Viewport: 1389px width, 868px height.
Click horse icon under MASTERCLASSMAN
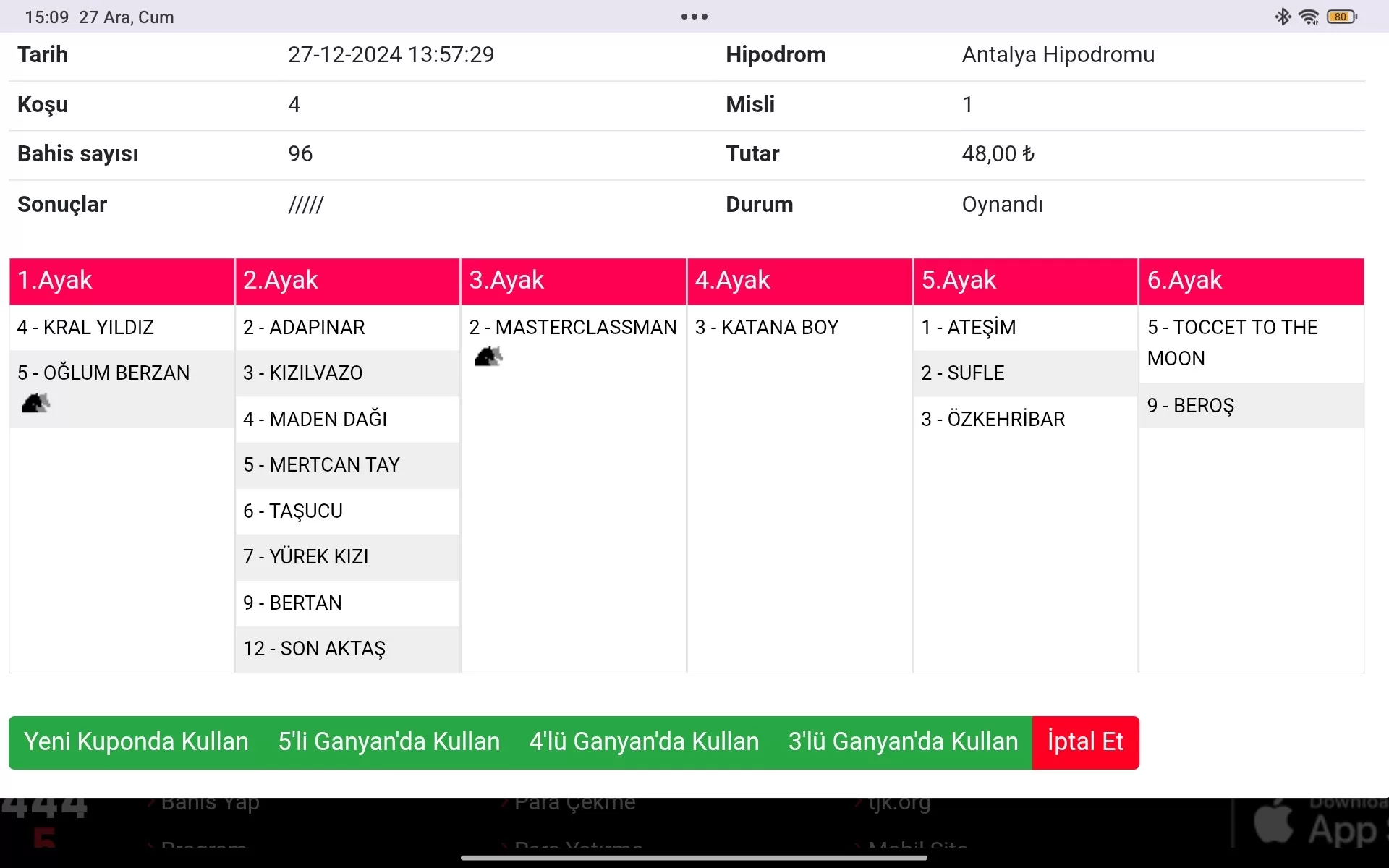coord(488,356)
